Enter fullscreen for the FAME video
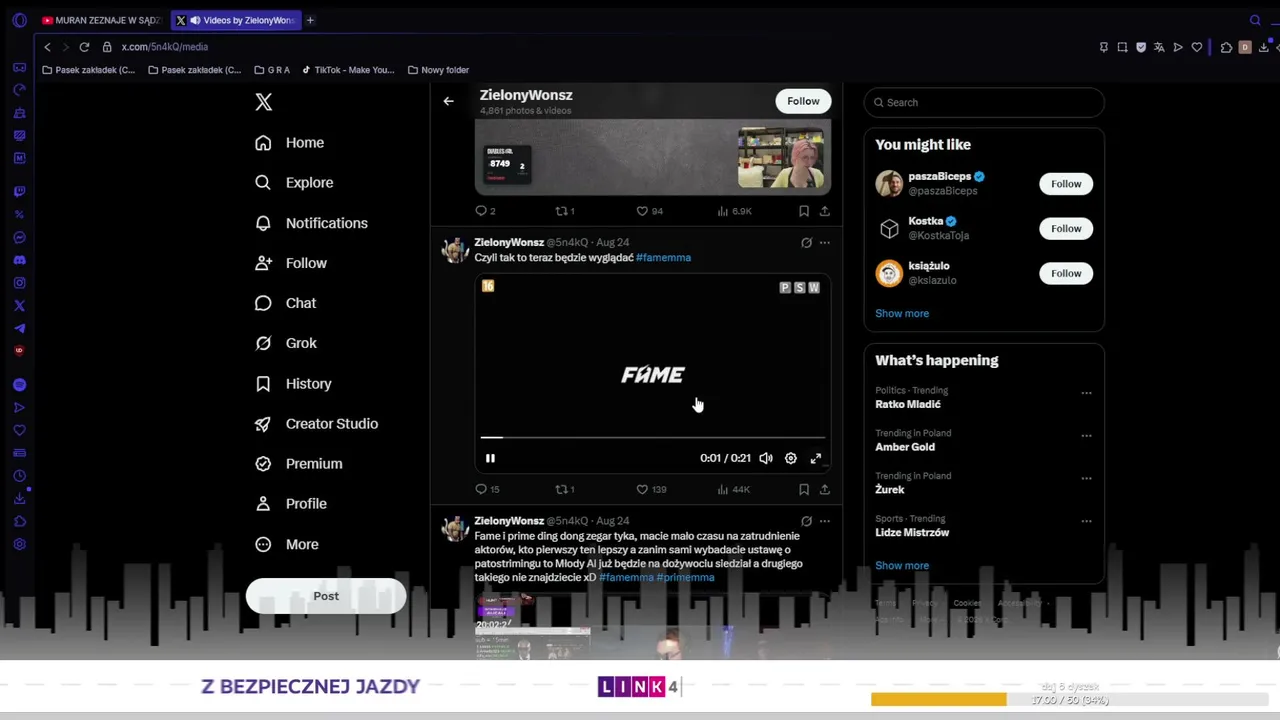The image size is (1280, 720). click(816, 458)
